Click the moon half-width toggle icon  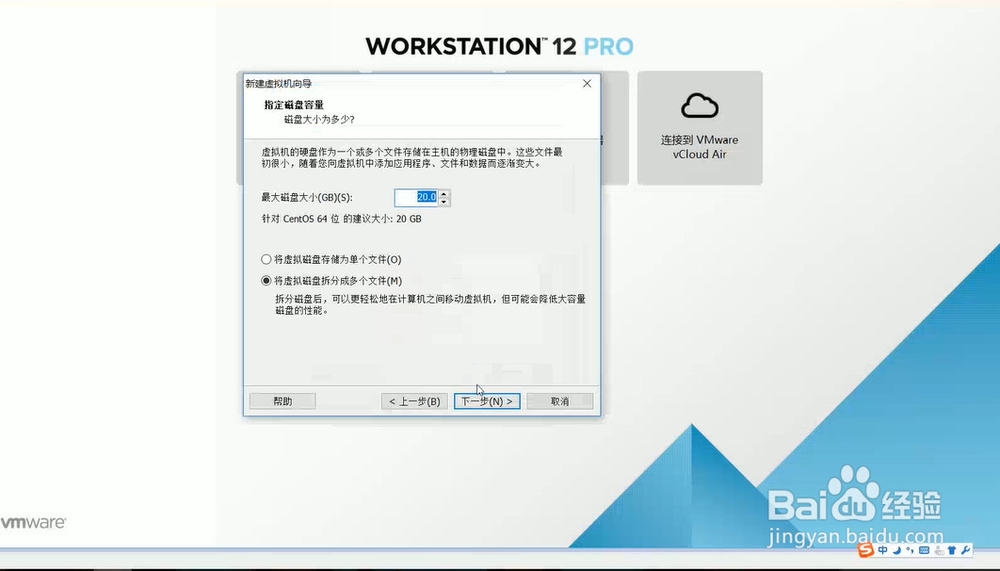pos(897,550)
